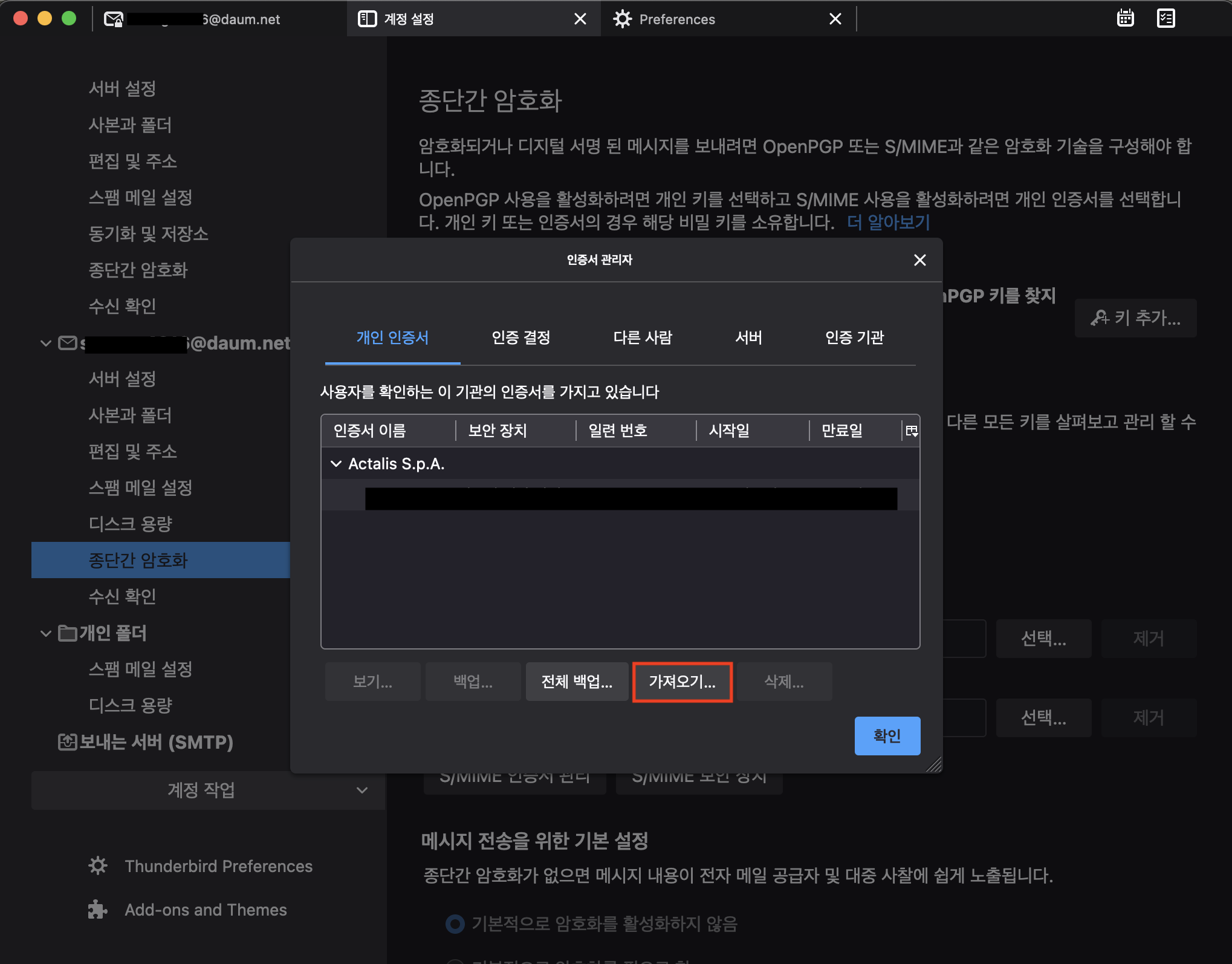1232x964 pixels.
Task: Collapse the 개인 폴더 section
Action: coord(46,633)
